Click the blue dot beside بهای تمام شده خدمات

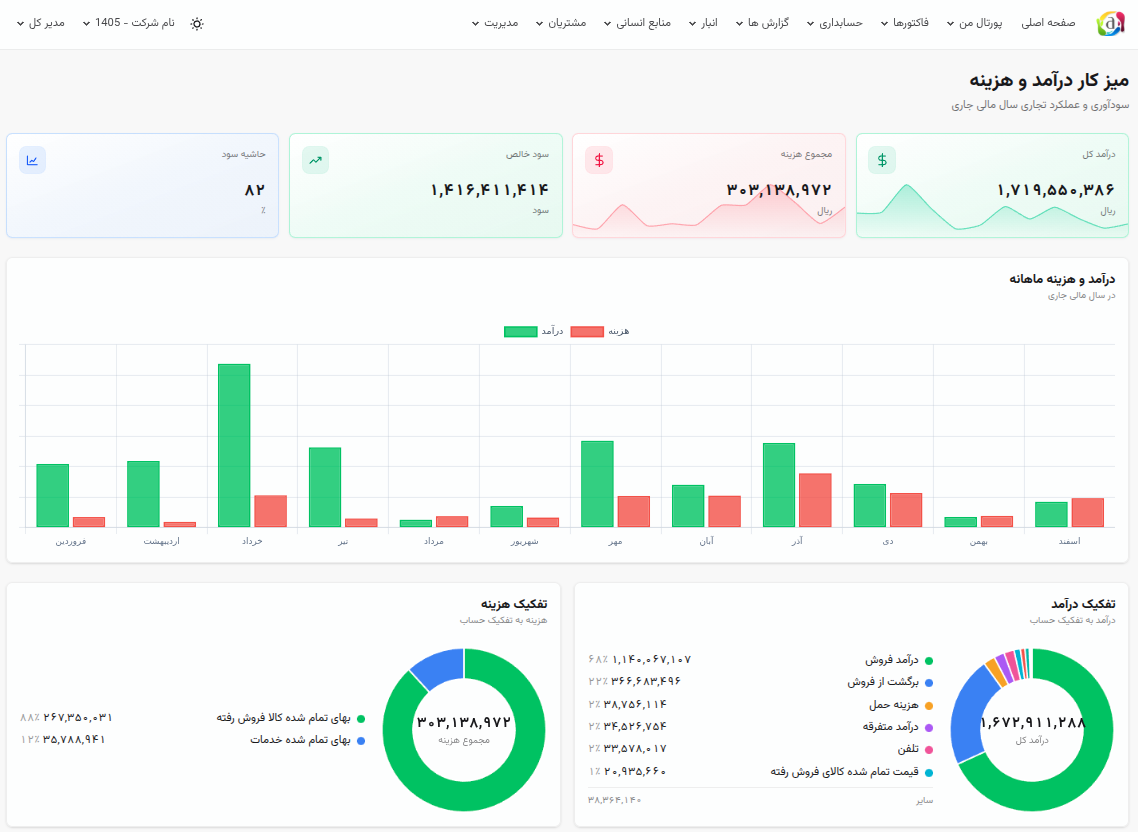(x=361, y=741)
